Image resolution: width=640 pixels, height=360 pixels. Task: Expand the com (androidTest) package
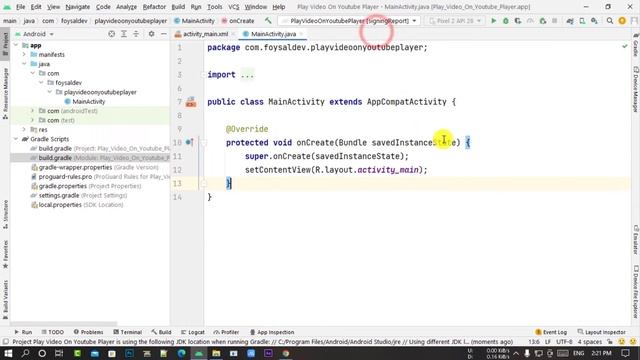(33, 111)
